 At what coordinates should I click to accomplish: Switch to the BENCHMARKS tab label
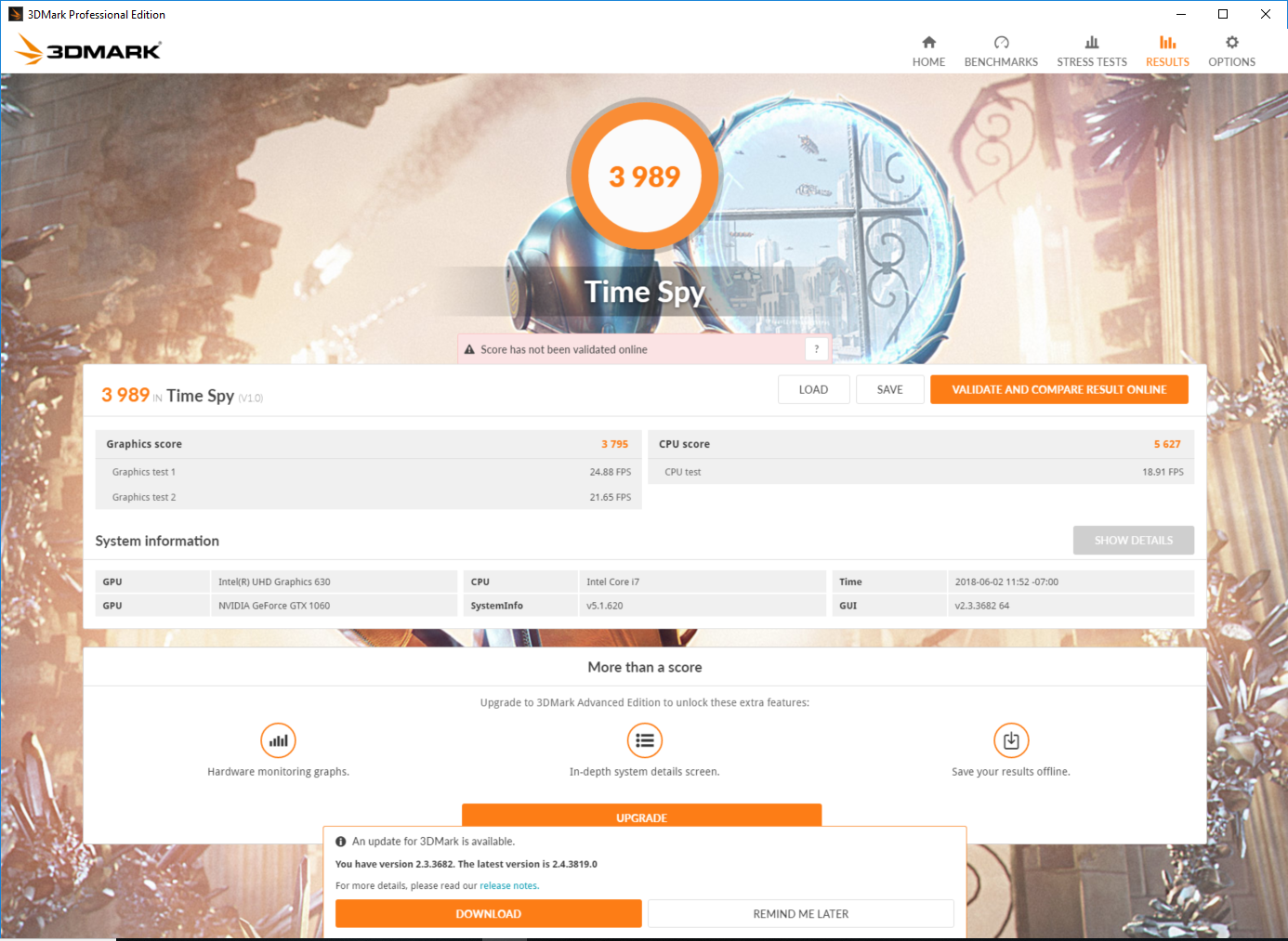coord(1001,62)
